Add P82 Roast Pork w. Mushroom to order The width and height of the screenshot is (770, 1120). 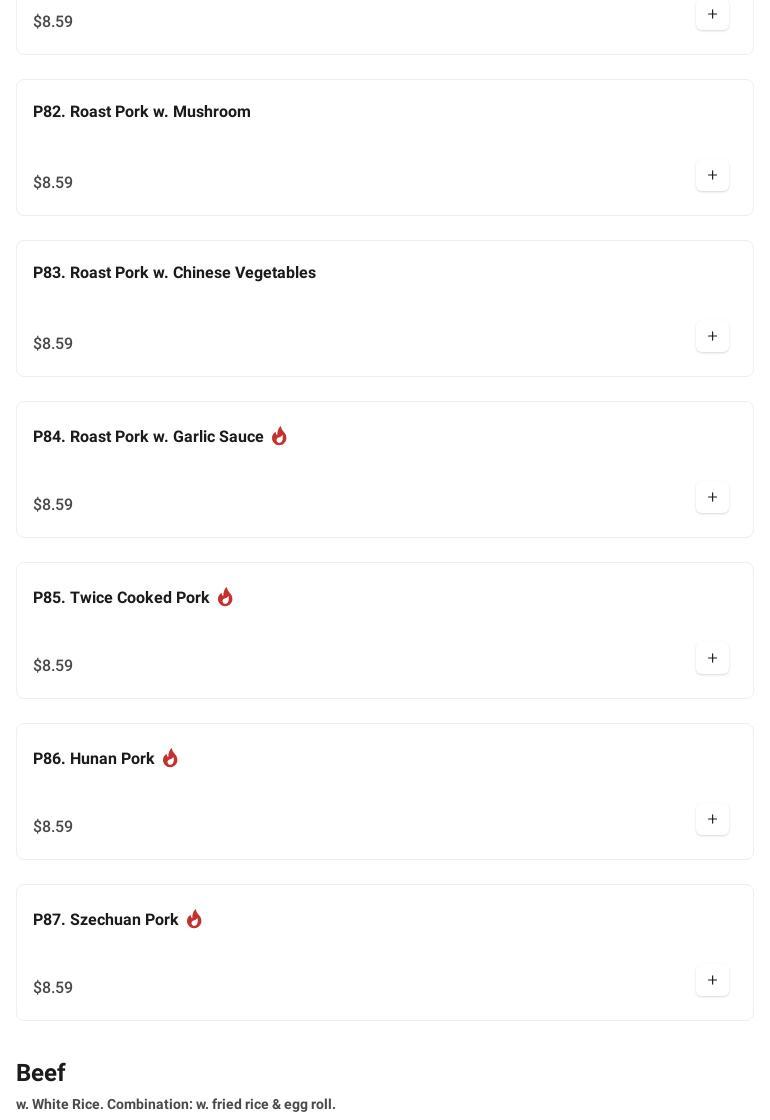(712, 176)
